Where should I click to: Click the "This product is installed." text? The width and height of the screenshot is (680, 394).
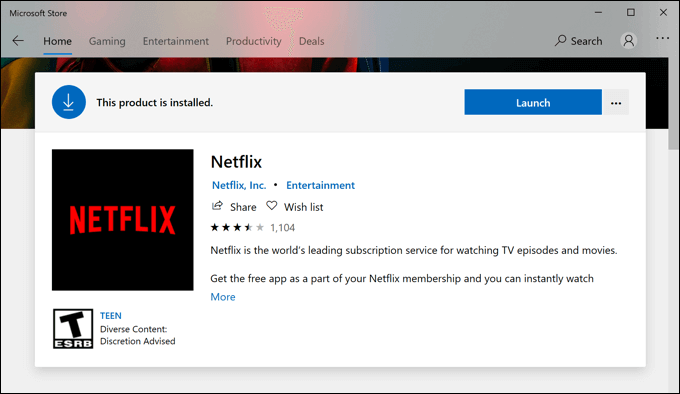click(154, 103)
